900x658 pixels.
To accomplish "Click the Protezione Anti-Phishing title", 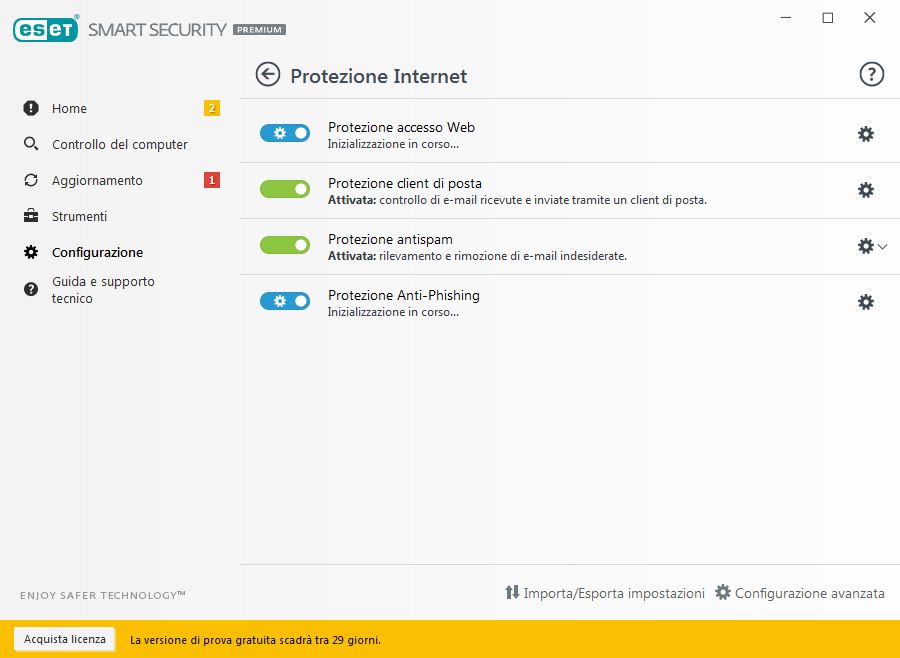I will [x=404, y=296].
